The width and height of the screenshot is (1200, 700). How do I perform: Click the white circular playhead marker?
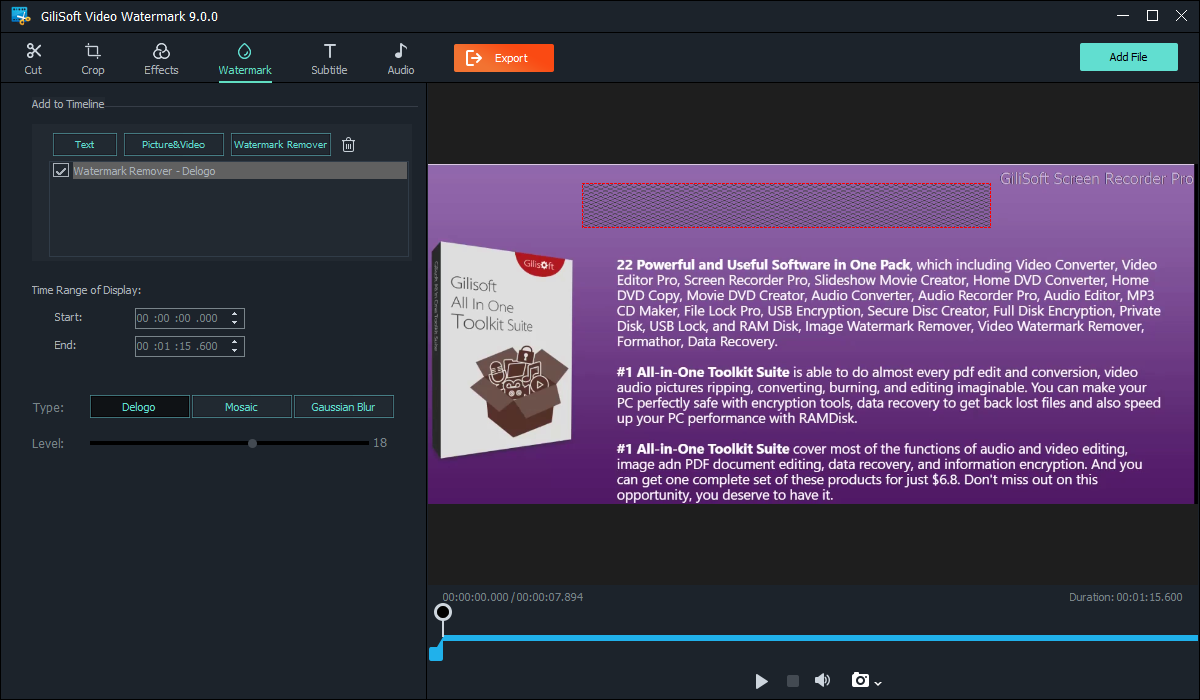443,612
